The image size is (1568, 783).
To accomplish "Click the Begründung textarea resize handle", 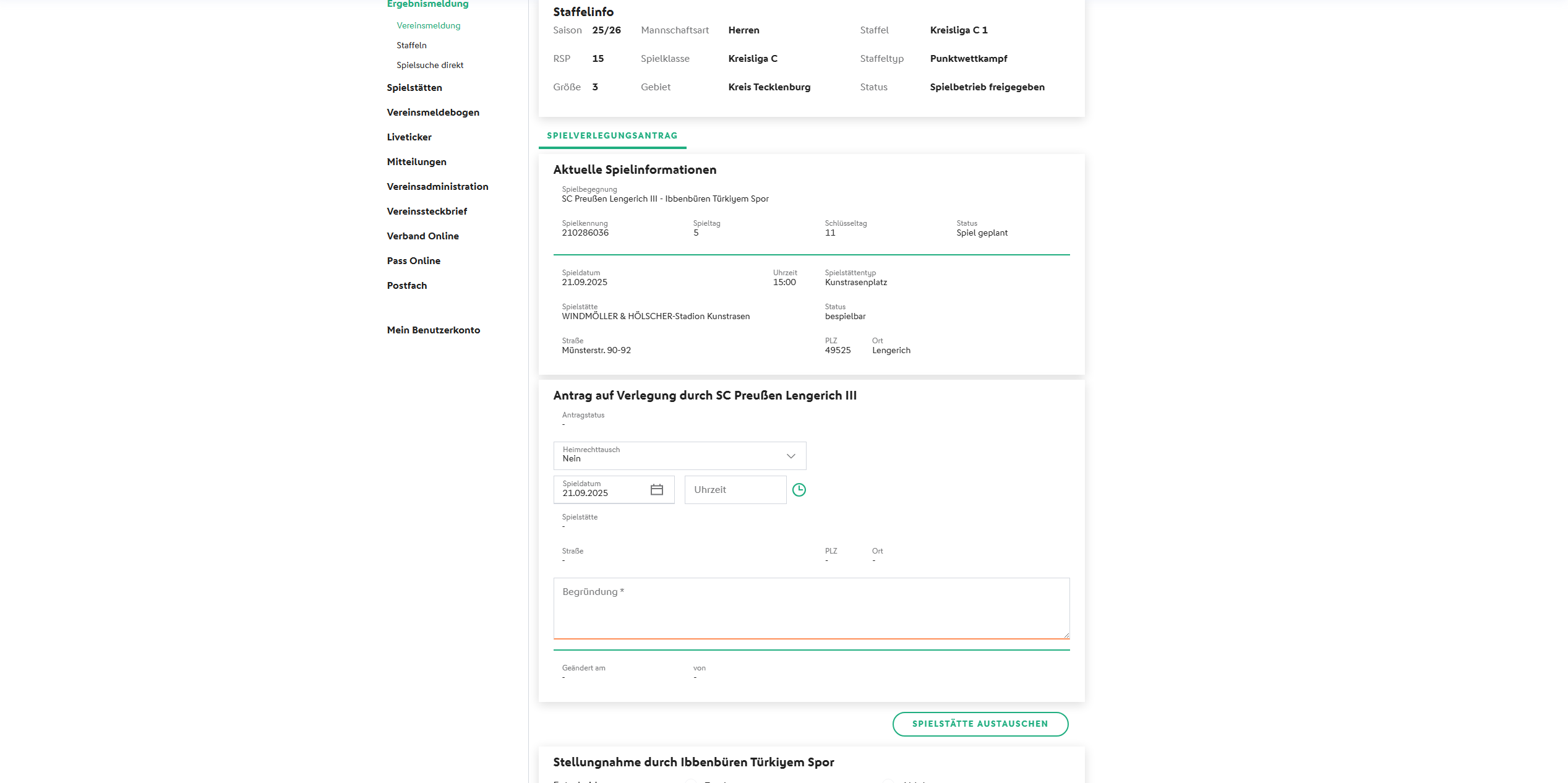I will [1066, 635].
